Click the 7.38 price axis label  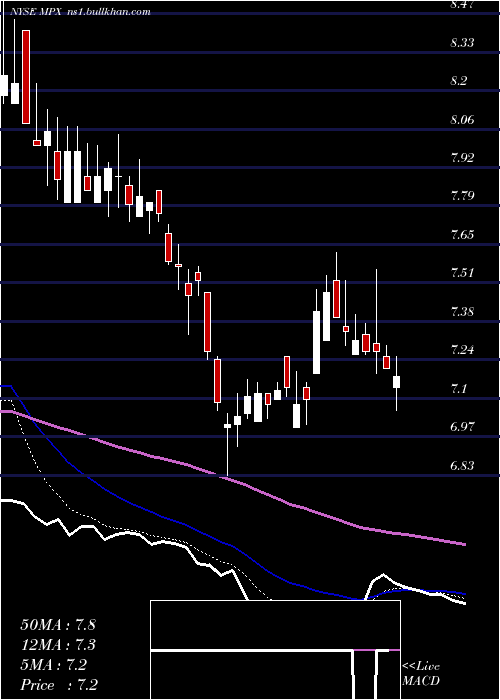click(x=462, y=311)
